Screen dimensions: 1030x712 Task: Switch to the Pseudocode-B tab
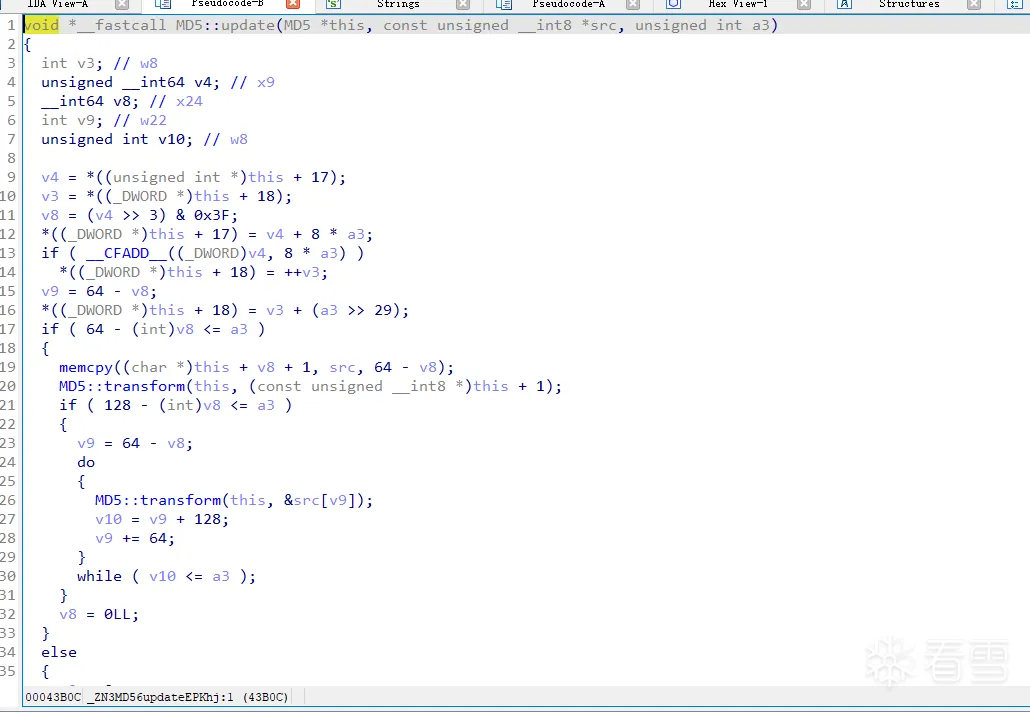[227, 4]
